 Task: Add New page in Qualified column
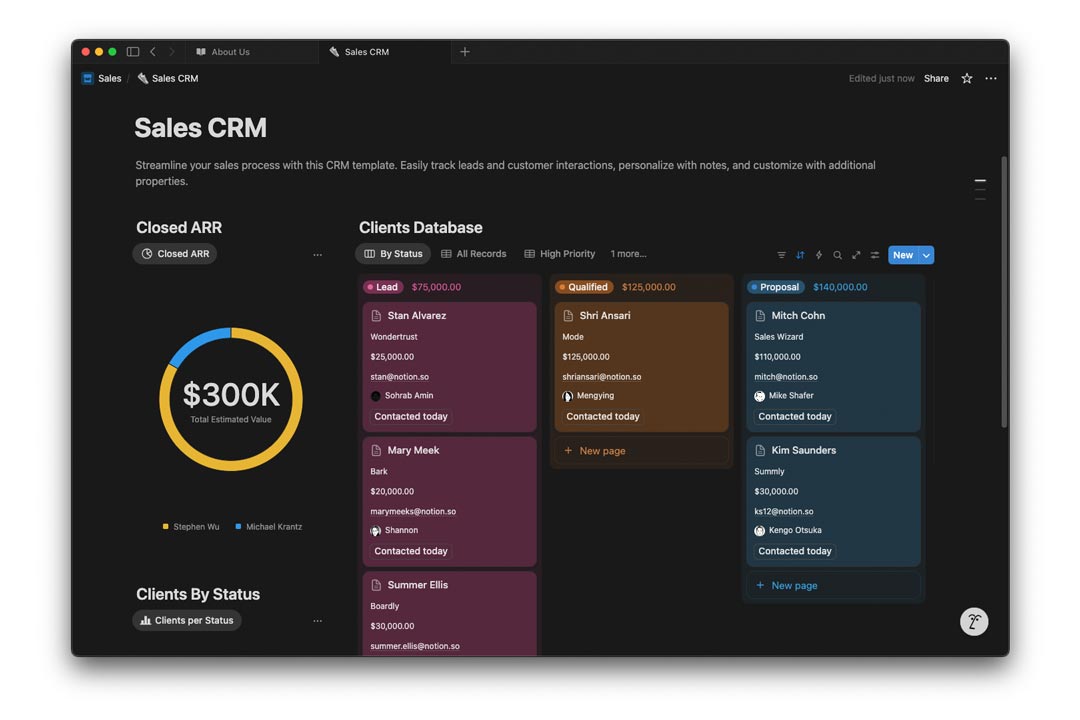[641, 451]
